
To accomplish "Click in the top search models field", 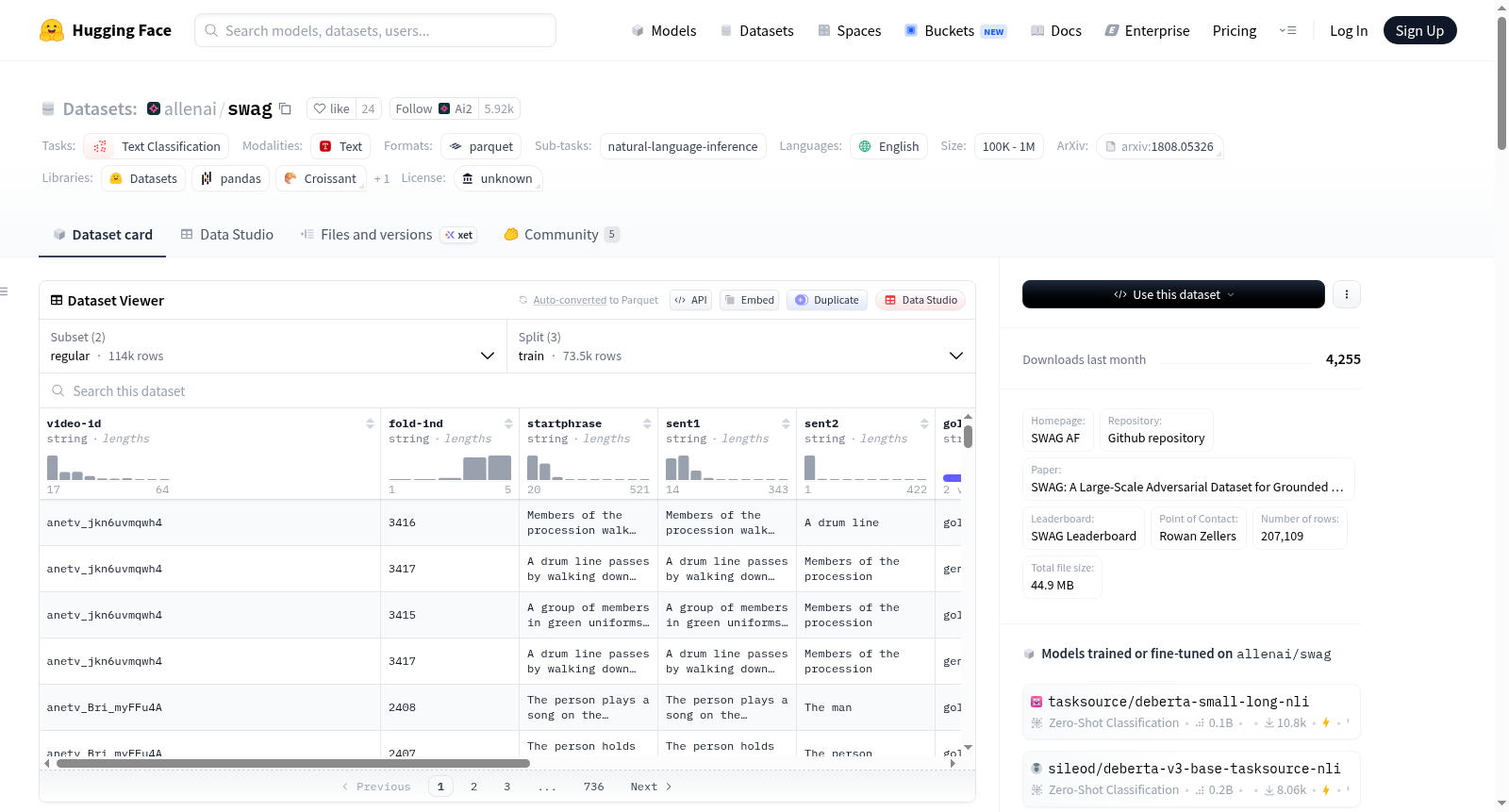I will pyautogui.click(x=375, y=30).
